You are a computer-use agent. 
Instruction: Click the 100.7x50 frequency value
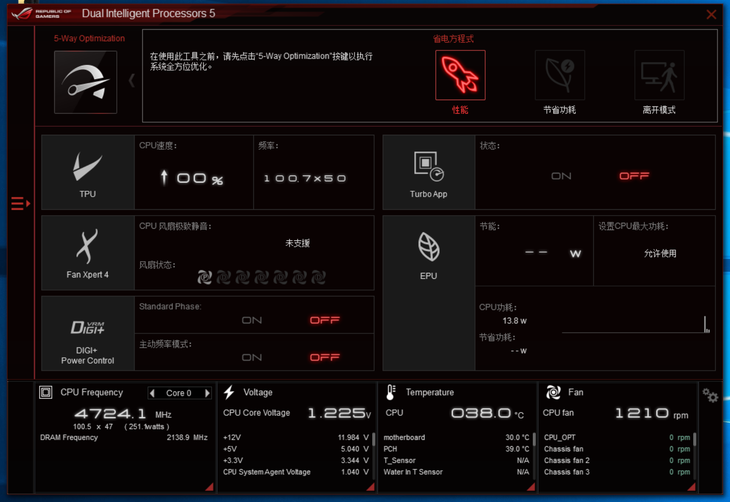click(x=305, y=178)
